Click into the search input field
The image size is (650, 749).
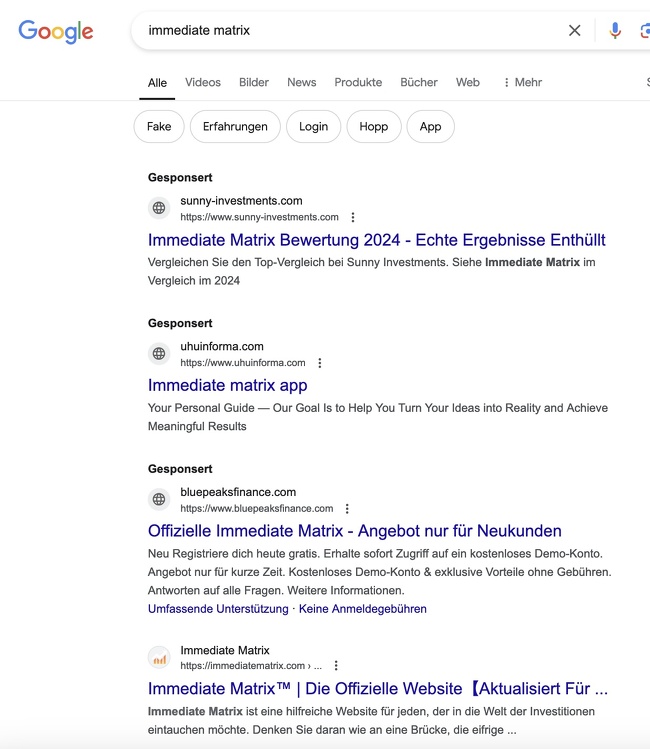[350, 31]
